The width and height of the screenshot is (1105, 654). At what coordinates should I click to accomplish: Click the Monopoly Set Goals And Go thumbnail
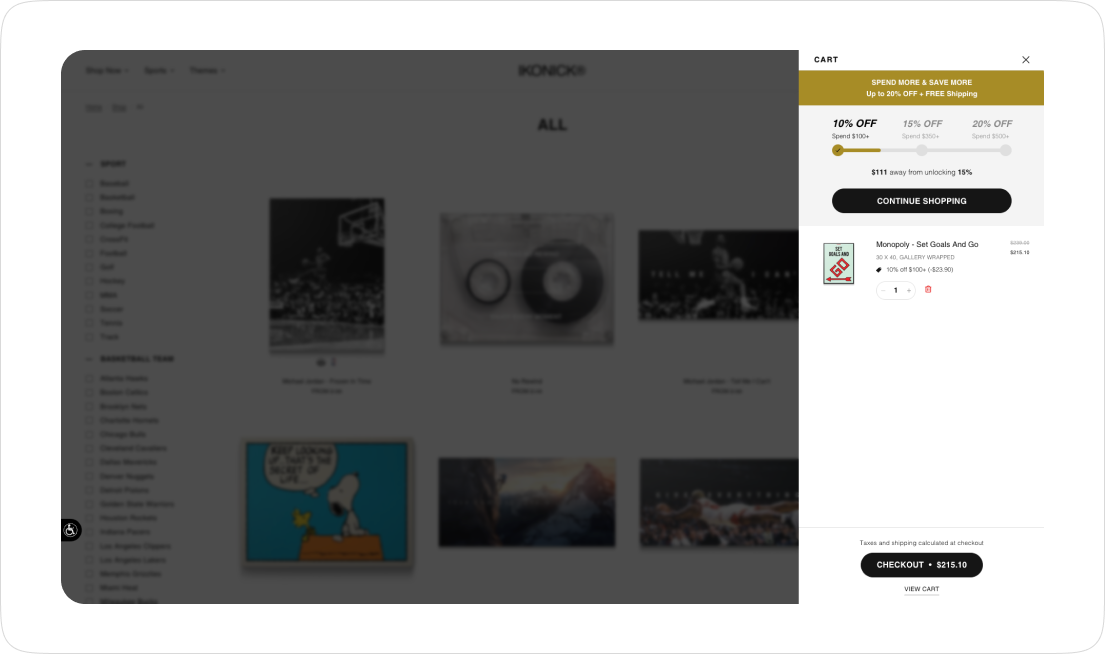click(x=839, y=264)
